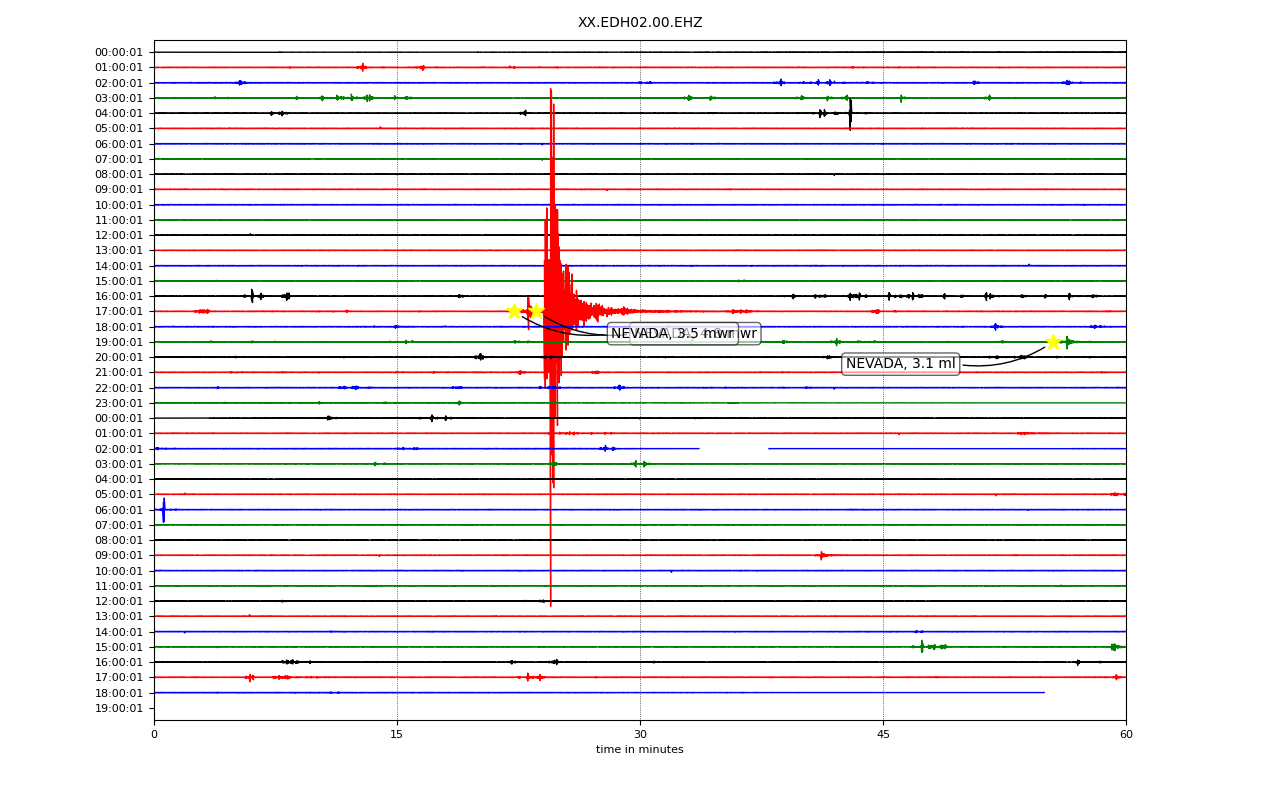The height and width of the screenshot is (800, 1280).
Task: Click the yellow star beside the 3.1 ml event
Action: [1053, 342]
